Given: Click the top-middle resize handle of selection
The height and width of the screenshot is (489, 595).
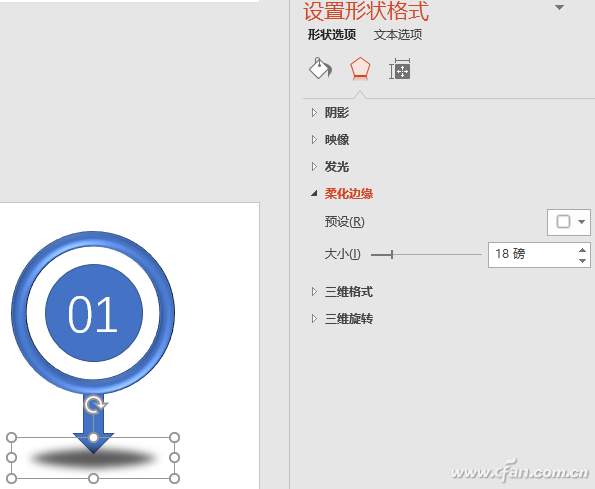Looking at the screenshot, I should [93, 437].
